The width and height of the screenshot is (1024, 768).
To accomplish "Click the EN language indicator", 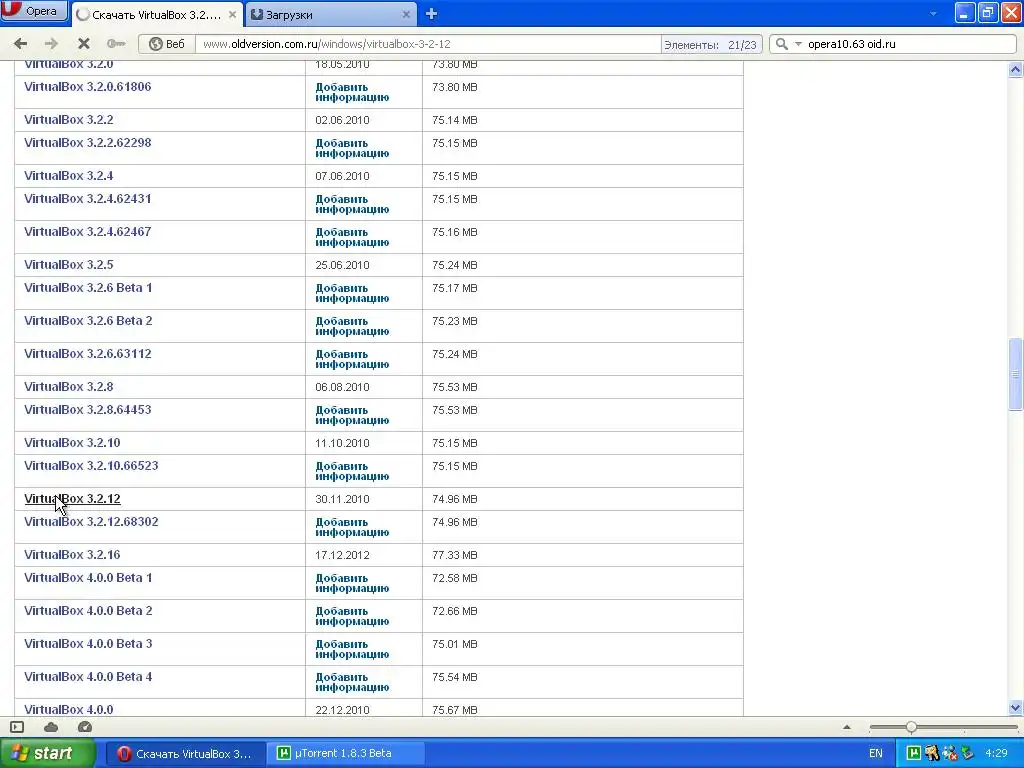I will 875,754.
